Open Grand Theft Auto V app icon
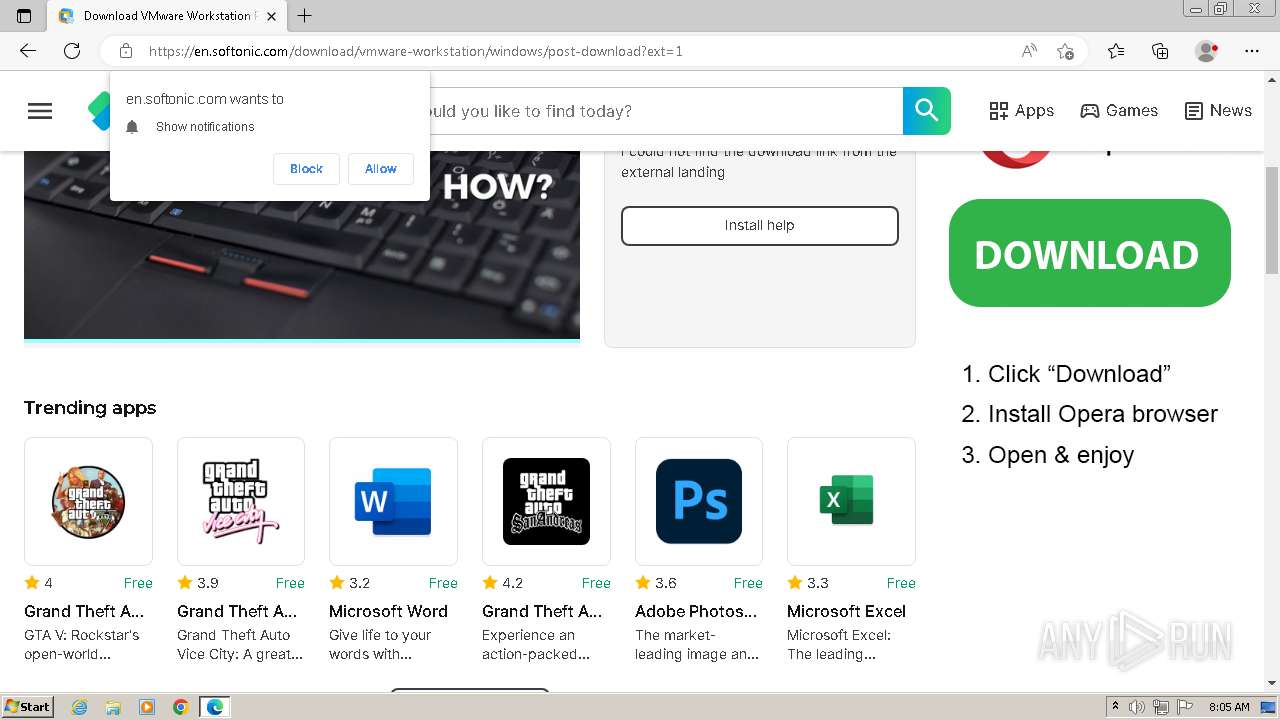Screen dimensions: 1280x720 click(88, 501)
